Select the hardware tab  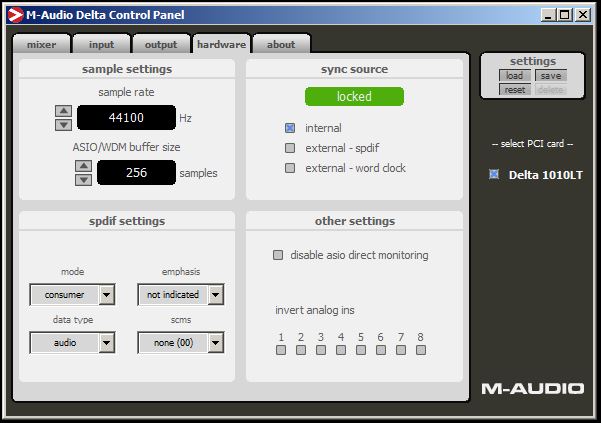coord(222,44)
